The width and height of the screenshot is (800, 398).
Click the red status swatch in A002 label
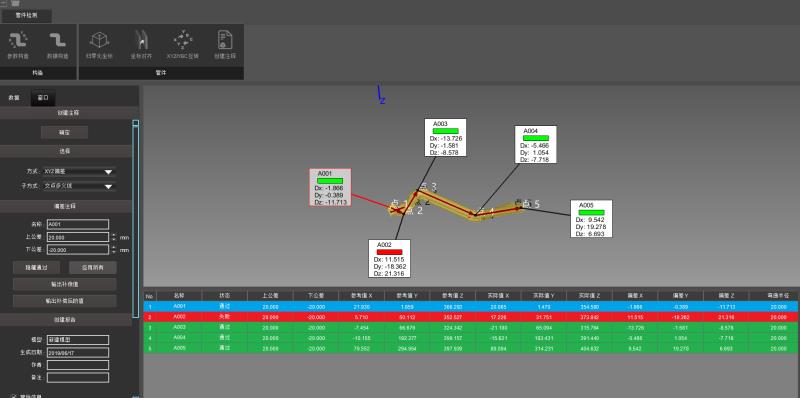pyautogui.click(x=389, y=252)
